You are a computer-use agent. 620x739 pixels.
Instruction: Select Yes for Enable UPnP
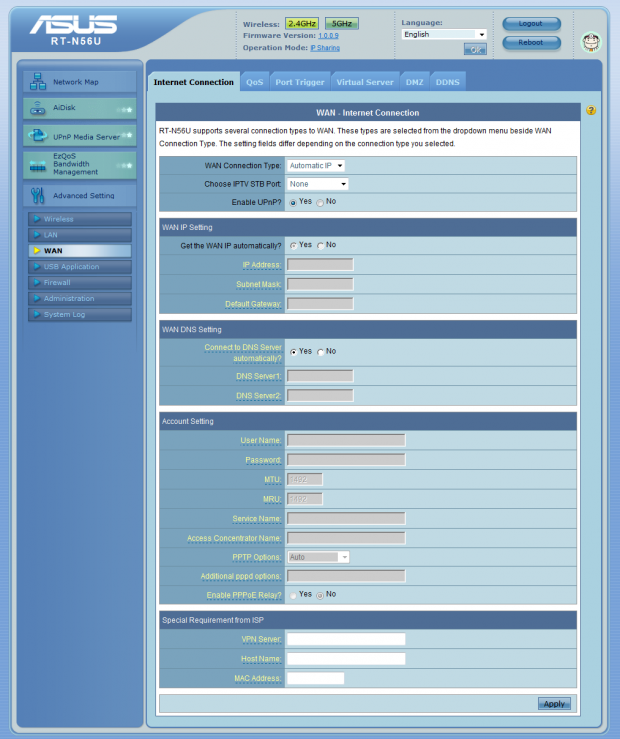293,203
